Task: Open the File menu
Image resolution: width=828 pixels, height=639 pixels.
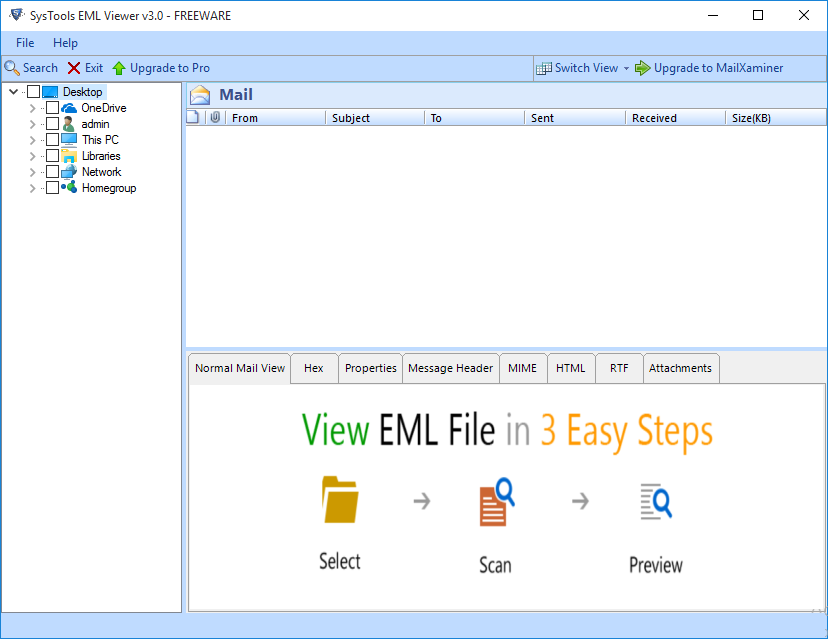Action: point(25,43)
